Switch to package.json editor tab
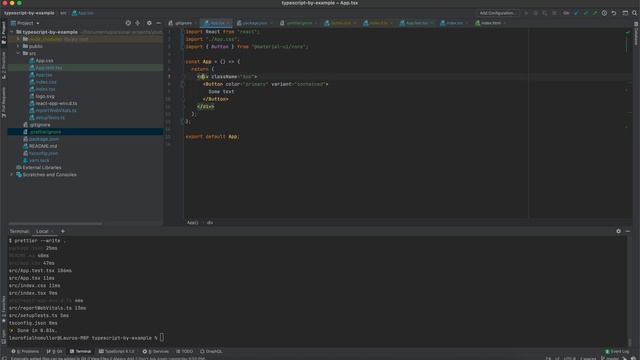 tap(254, 23)
